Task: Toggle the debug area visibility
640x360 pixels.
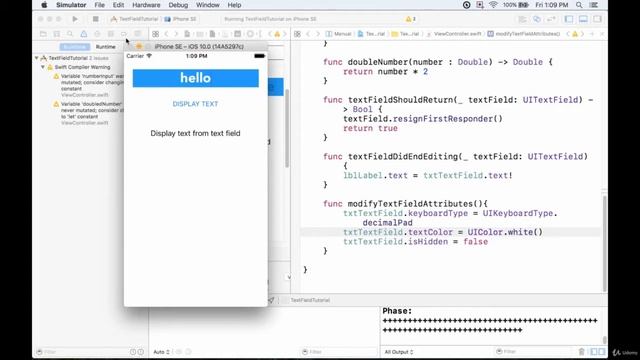Action: point(583,19)
